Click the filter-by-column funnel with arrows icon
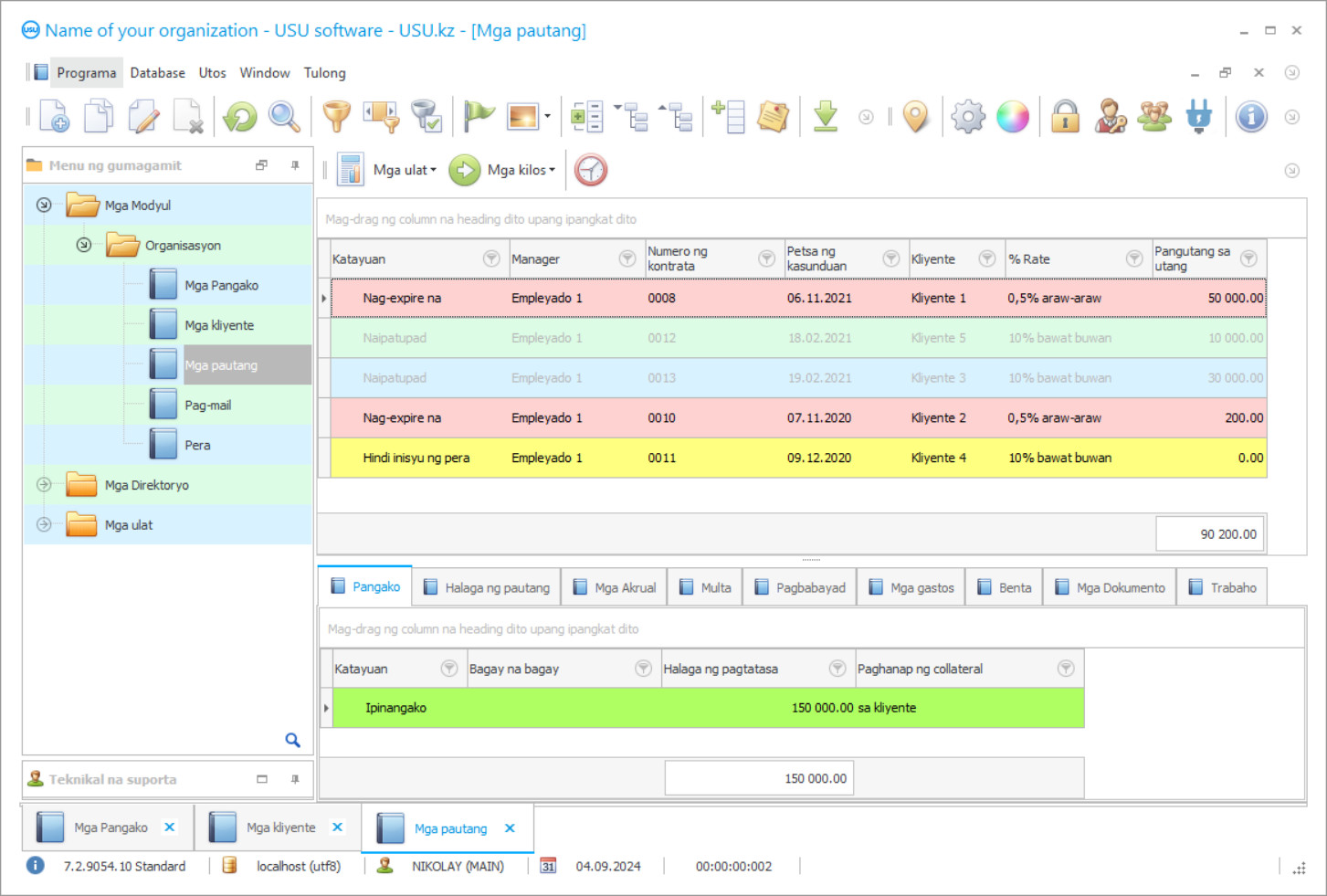 coord(382,116)
